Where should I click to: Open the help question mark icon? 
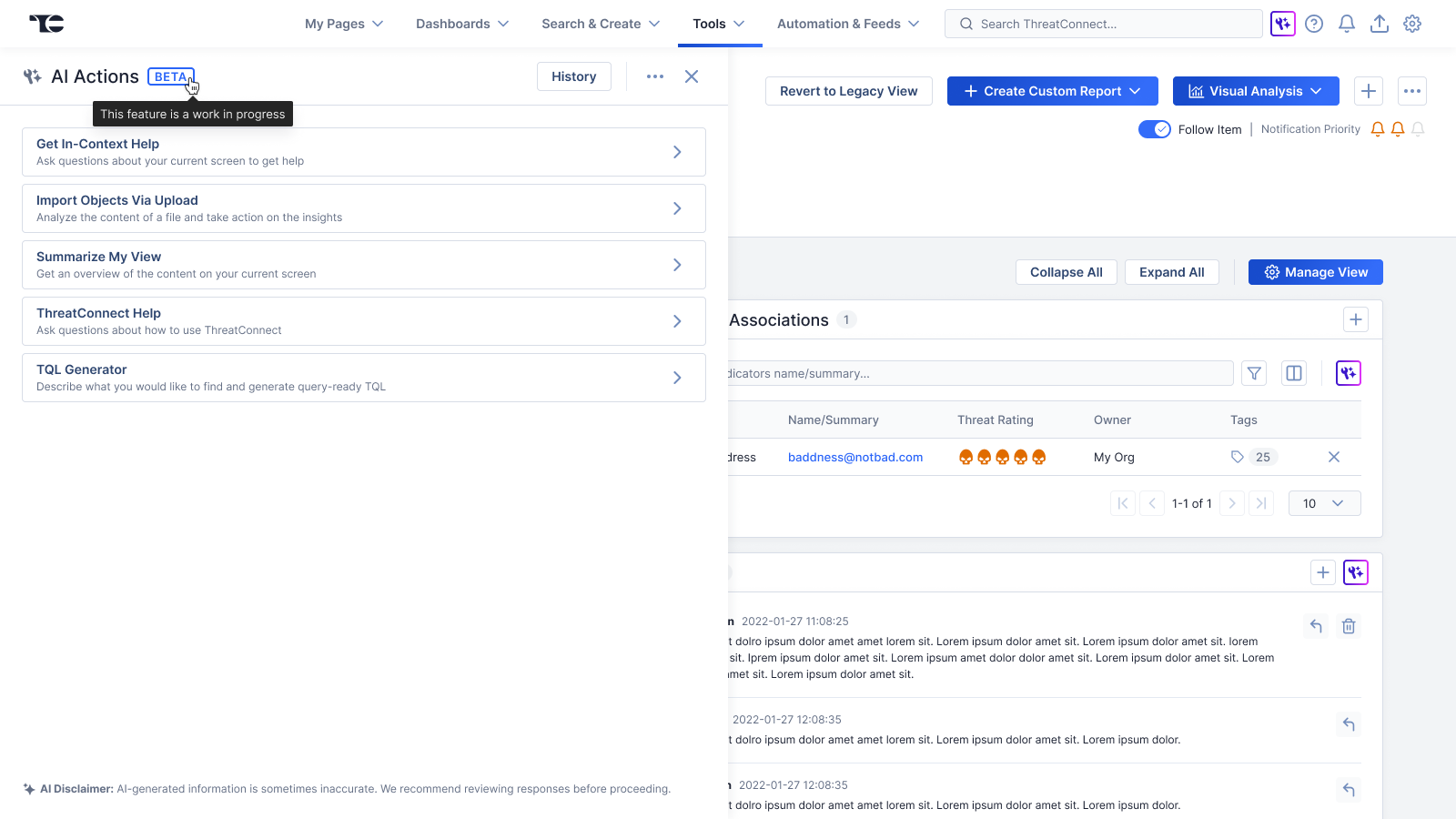[x=1313, y=24]
